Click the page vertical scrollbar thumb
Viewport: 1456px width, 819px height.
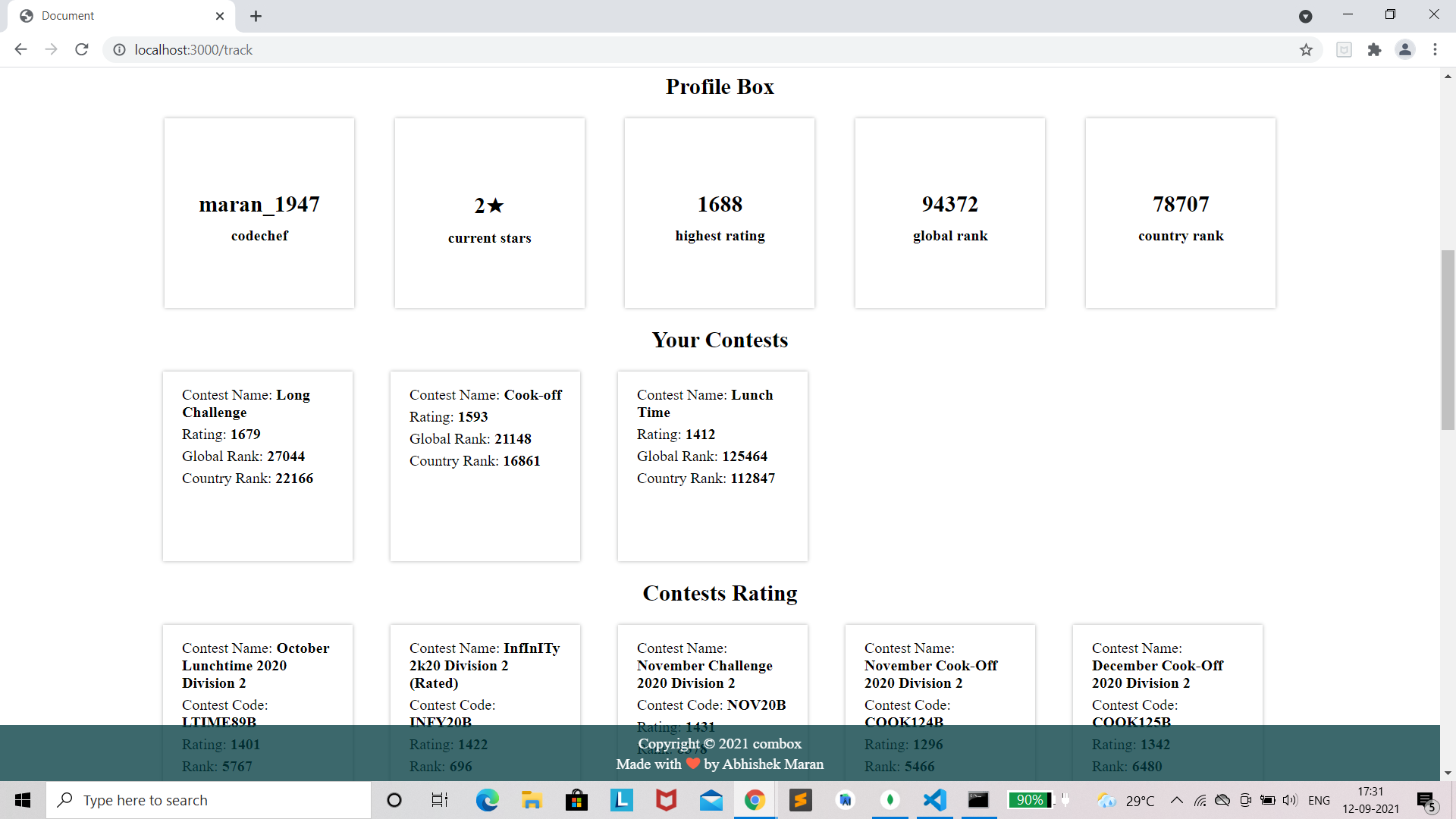click(1448, 340)
